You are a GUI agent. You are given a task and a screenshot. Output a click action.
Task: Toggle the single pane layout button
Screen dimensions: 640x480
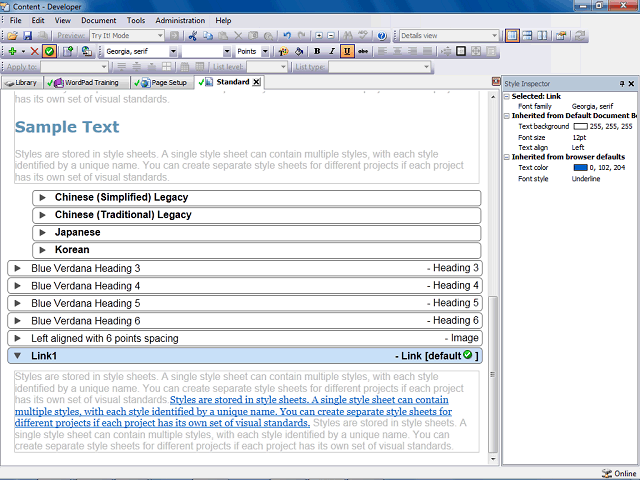pyautogui.click(x=512, y=36)
